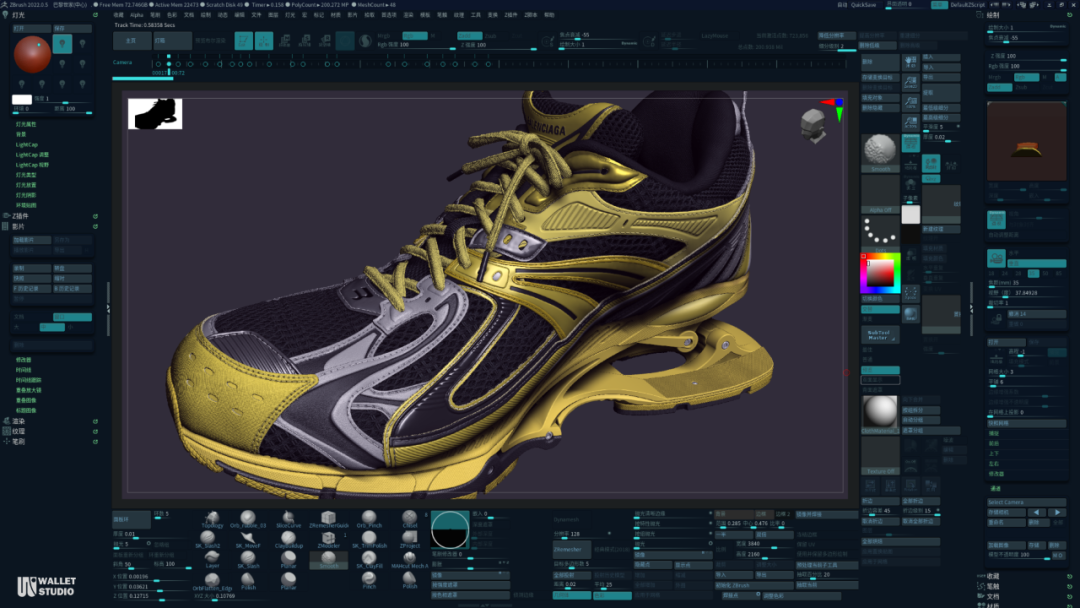Viewport: 1080px width, 608px height.
Task: Collapse the 绘制 palette header at top right
Action: coord(993,14)
